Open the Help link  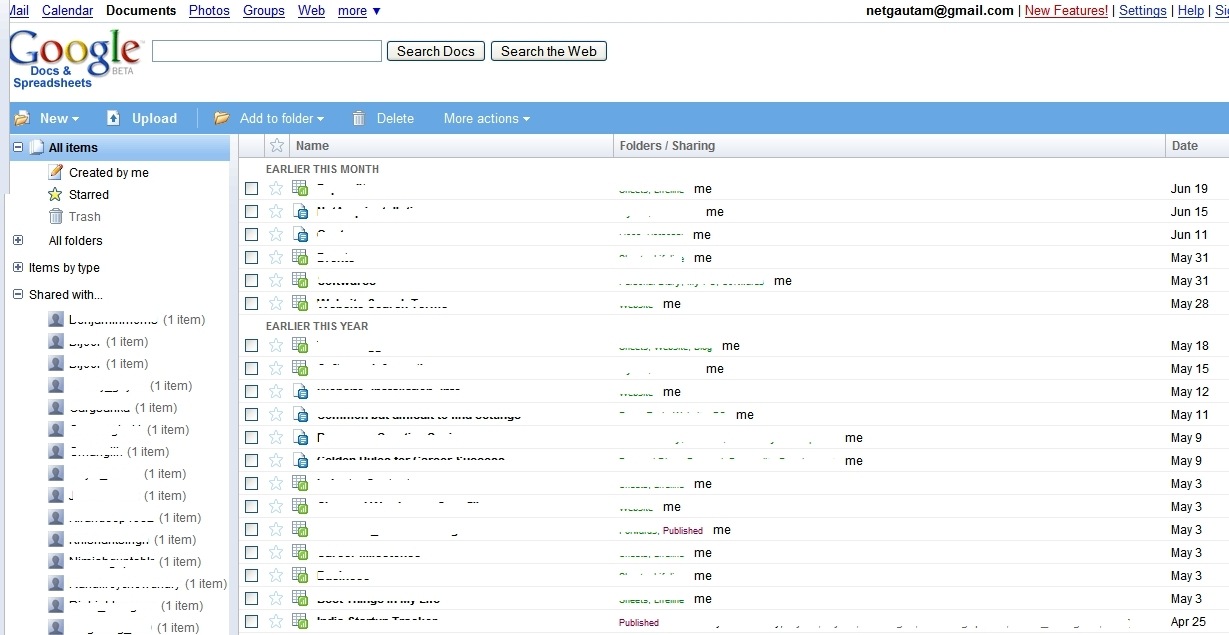[x=1191, y=11]
